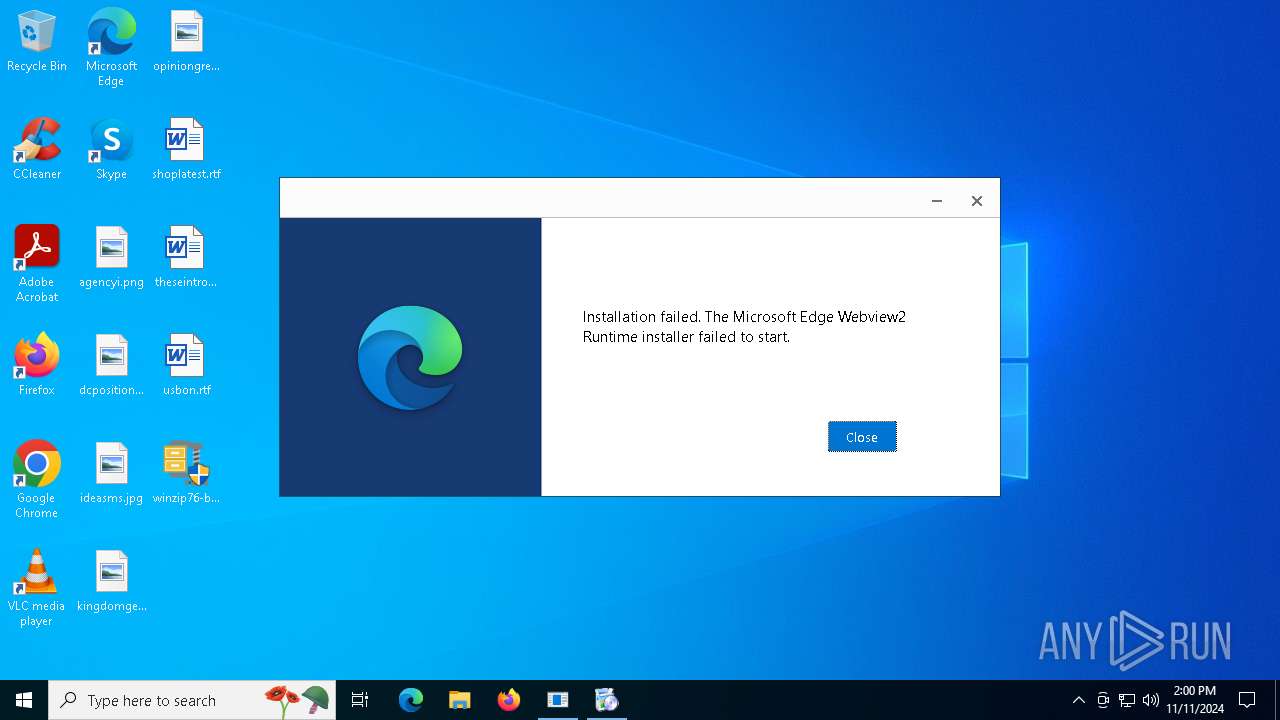Open the network status tray icon

click(x=1127, y=700)
